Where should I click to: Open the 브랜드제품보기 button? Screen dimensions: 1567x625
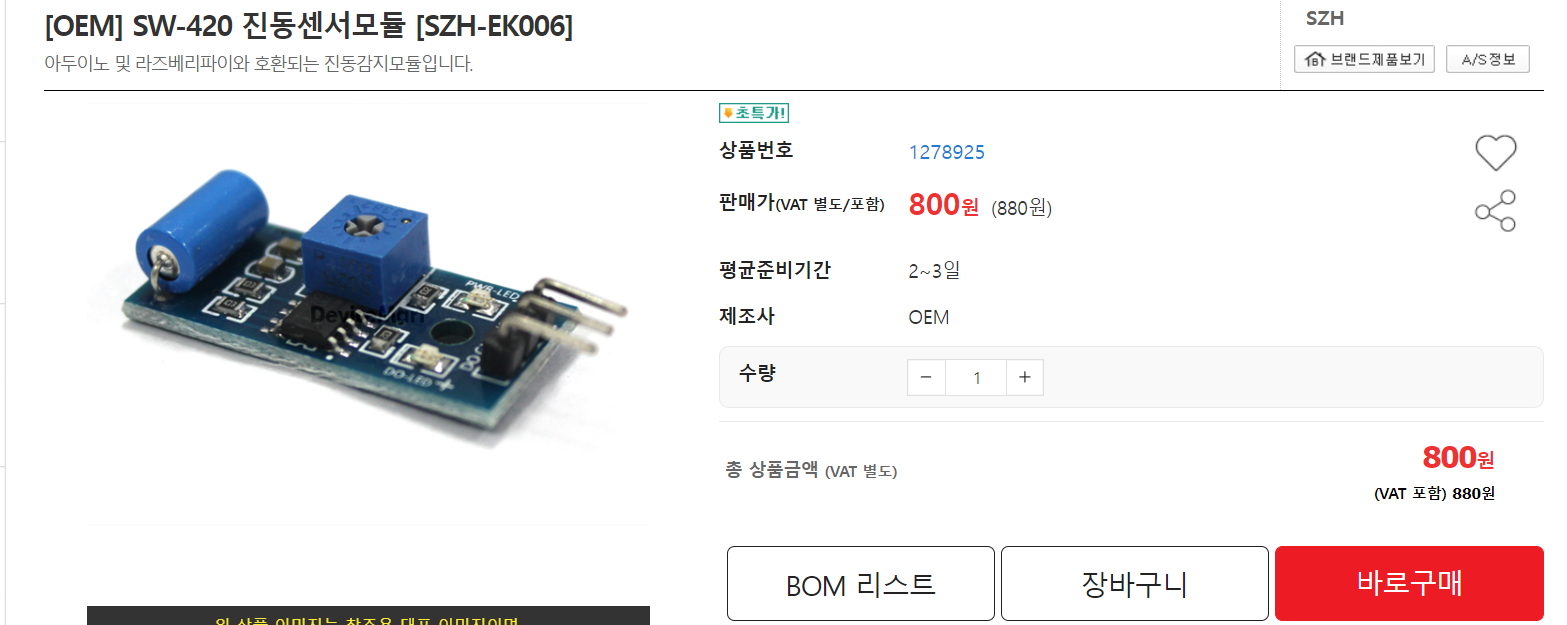[x=1364, y=60]
